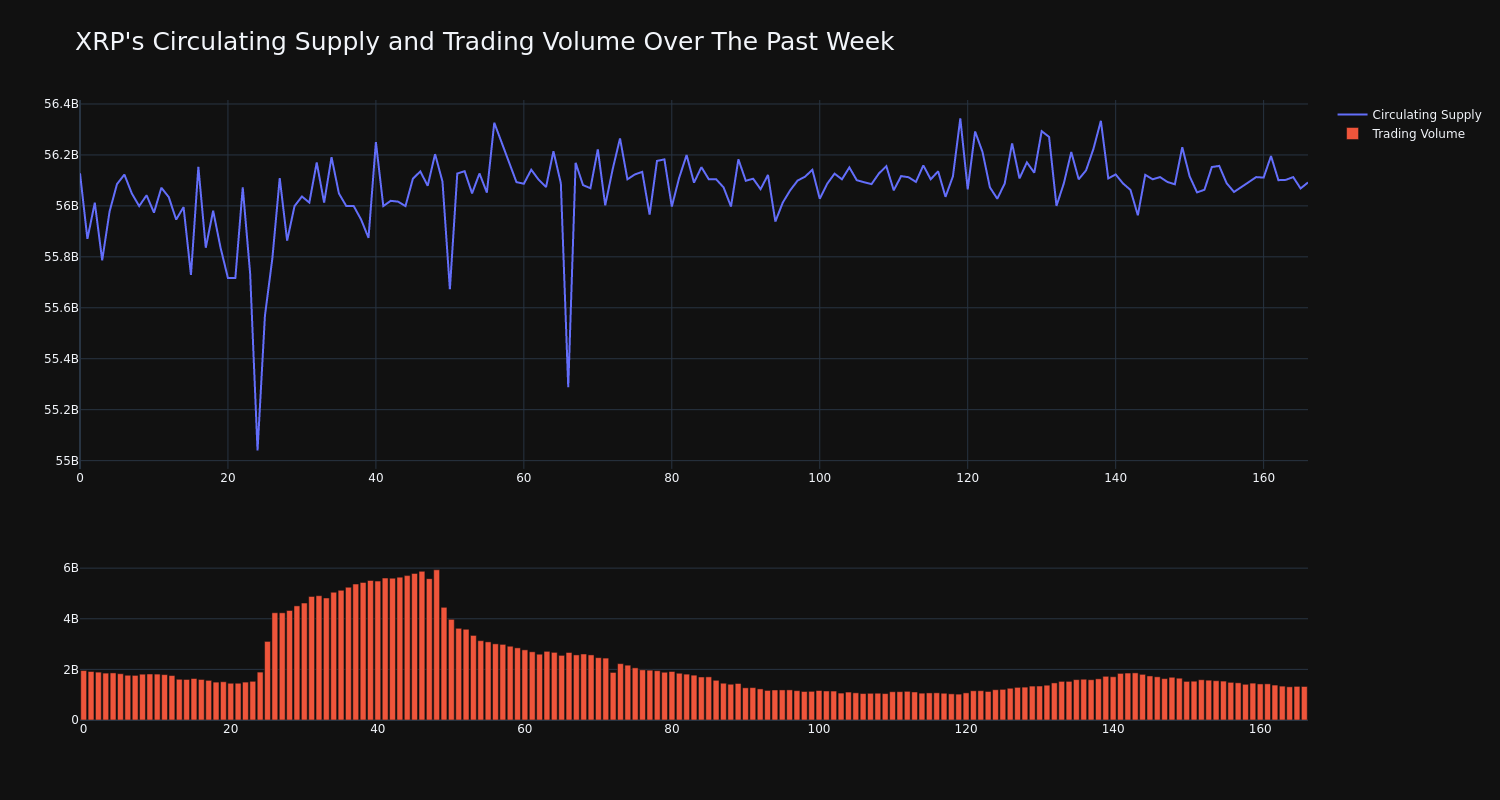The height and width of the screenshot is (800, 1500).
Task: Select the chart title about XRP's supply
Action: [484, 42]
